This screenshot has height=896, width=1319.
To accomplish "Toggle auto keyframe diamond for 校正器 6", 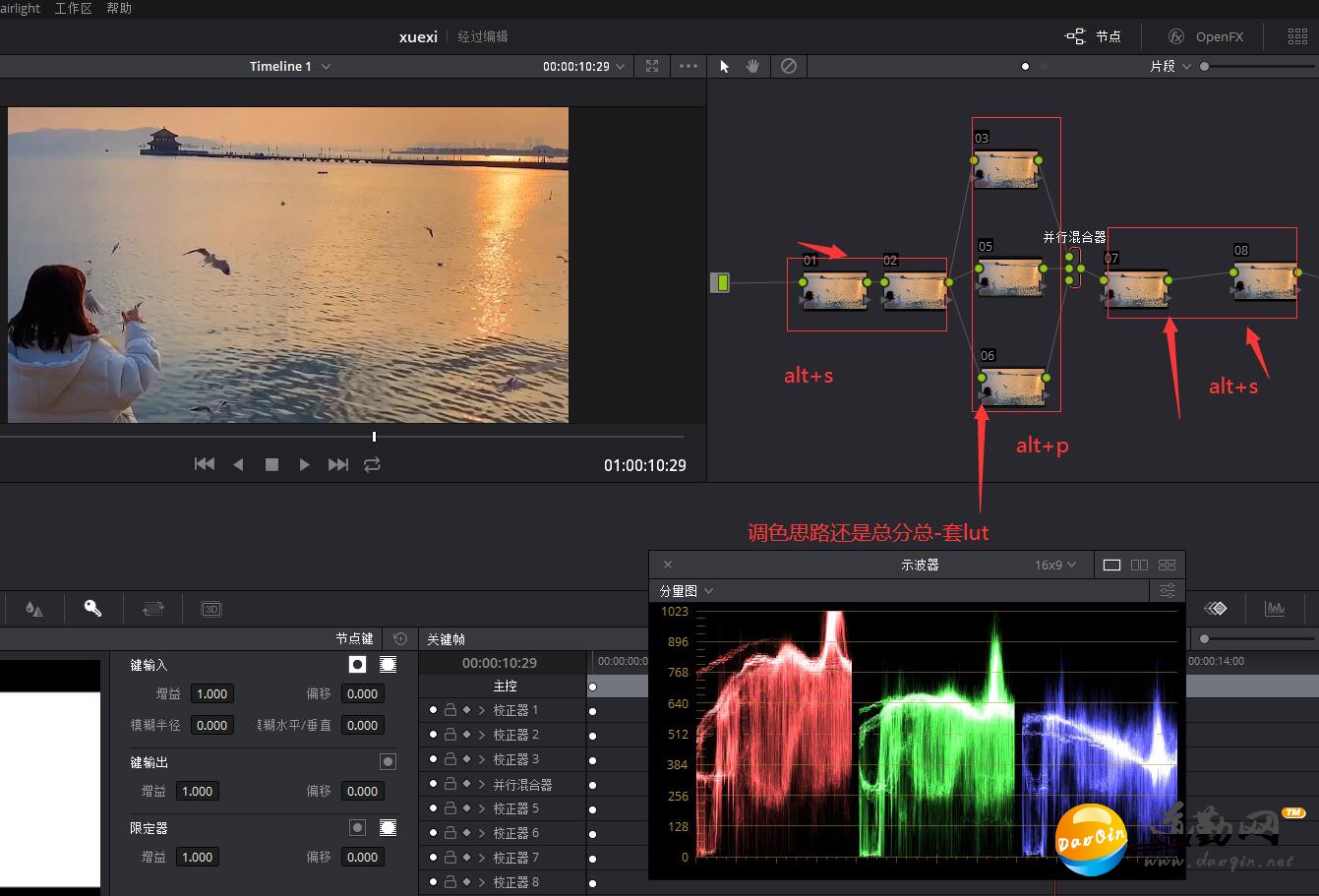I will tap(466, 833).
